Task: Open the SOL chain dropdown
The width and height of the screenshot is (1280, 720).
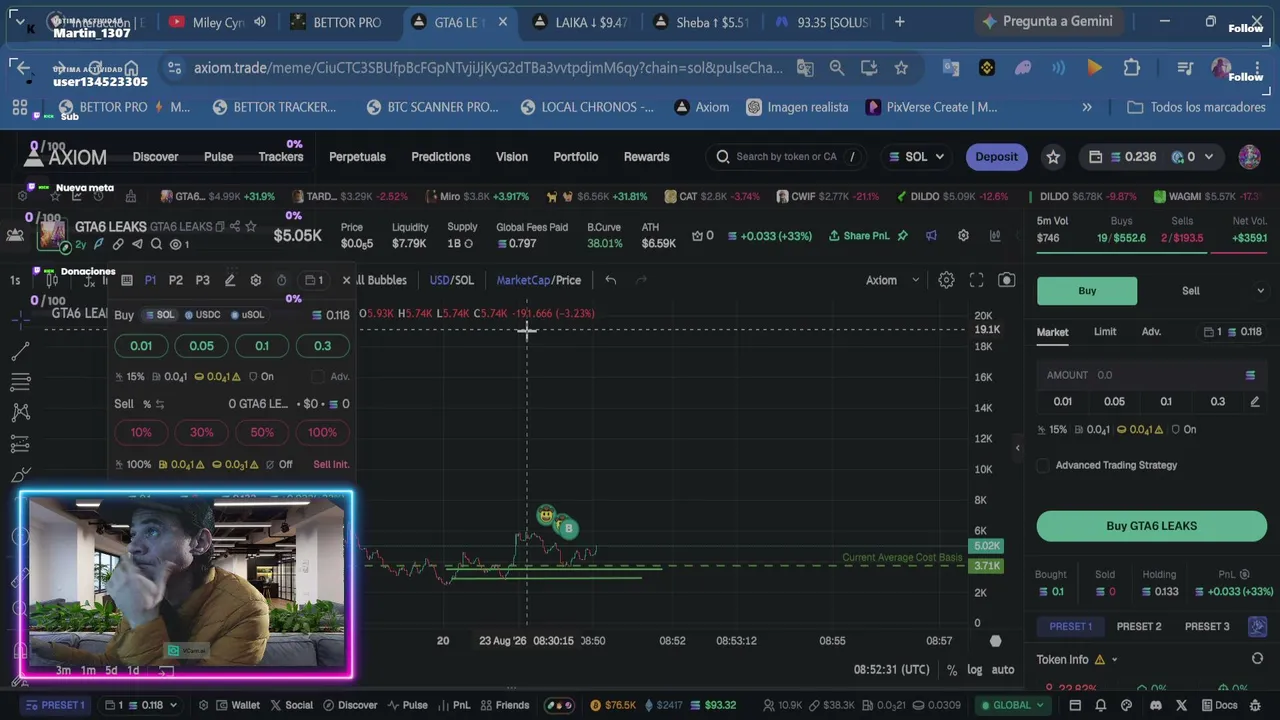Action: click(x=917, y=157)
